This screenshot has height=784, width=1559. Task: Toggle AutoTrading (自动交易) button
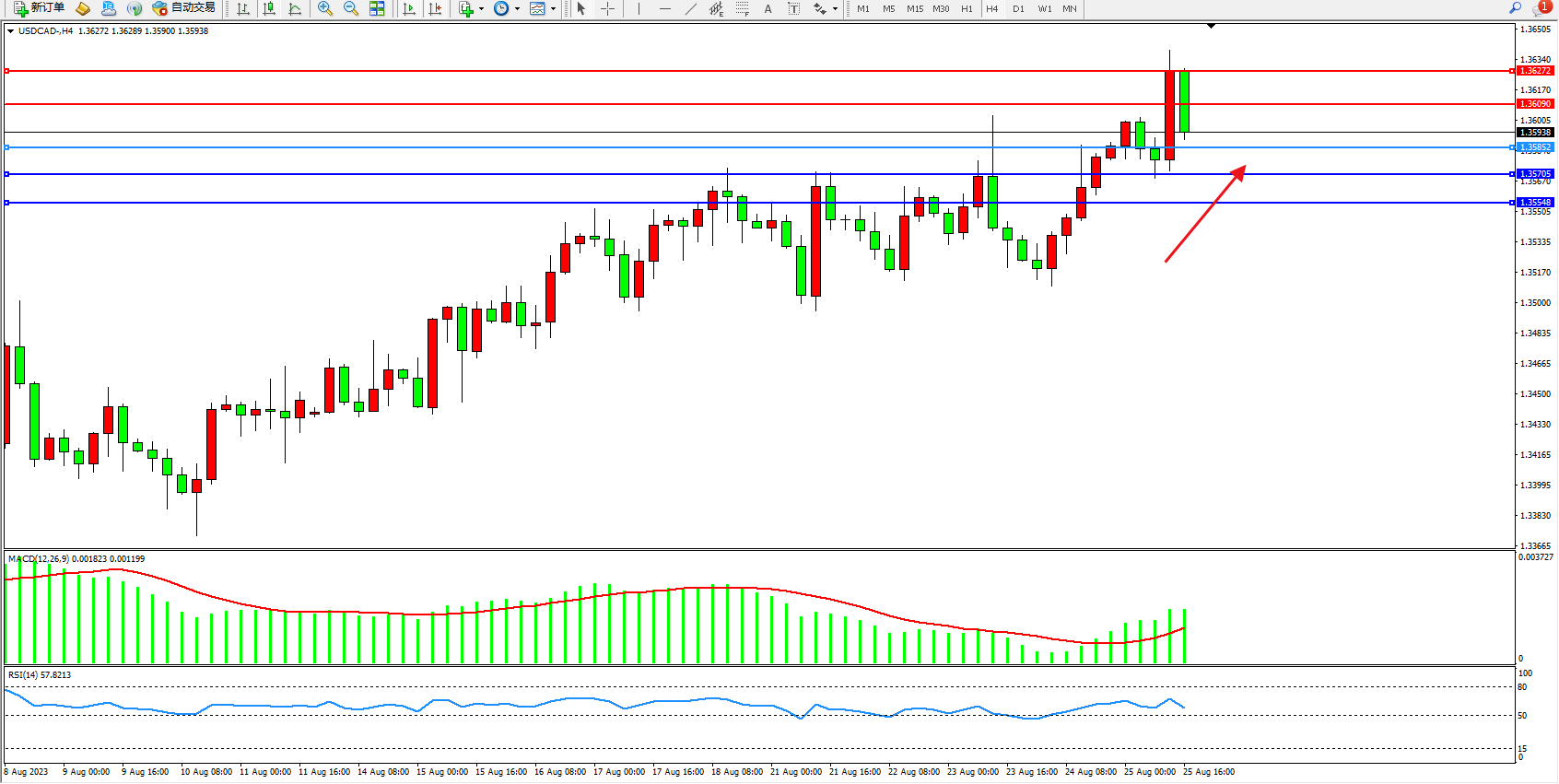pyautogui.click(x=184, y=8)
